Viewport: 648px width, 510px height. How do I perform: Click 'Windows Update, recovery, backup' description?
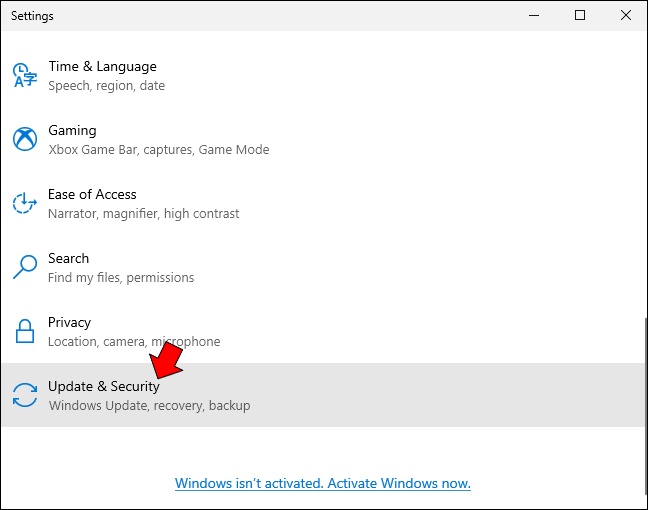click(149, 405)
